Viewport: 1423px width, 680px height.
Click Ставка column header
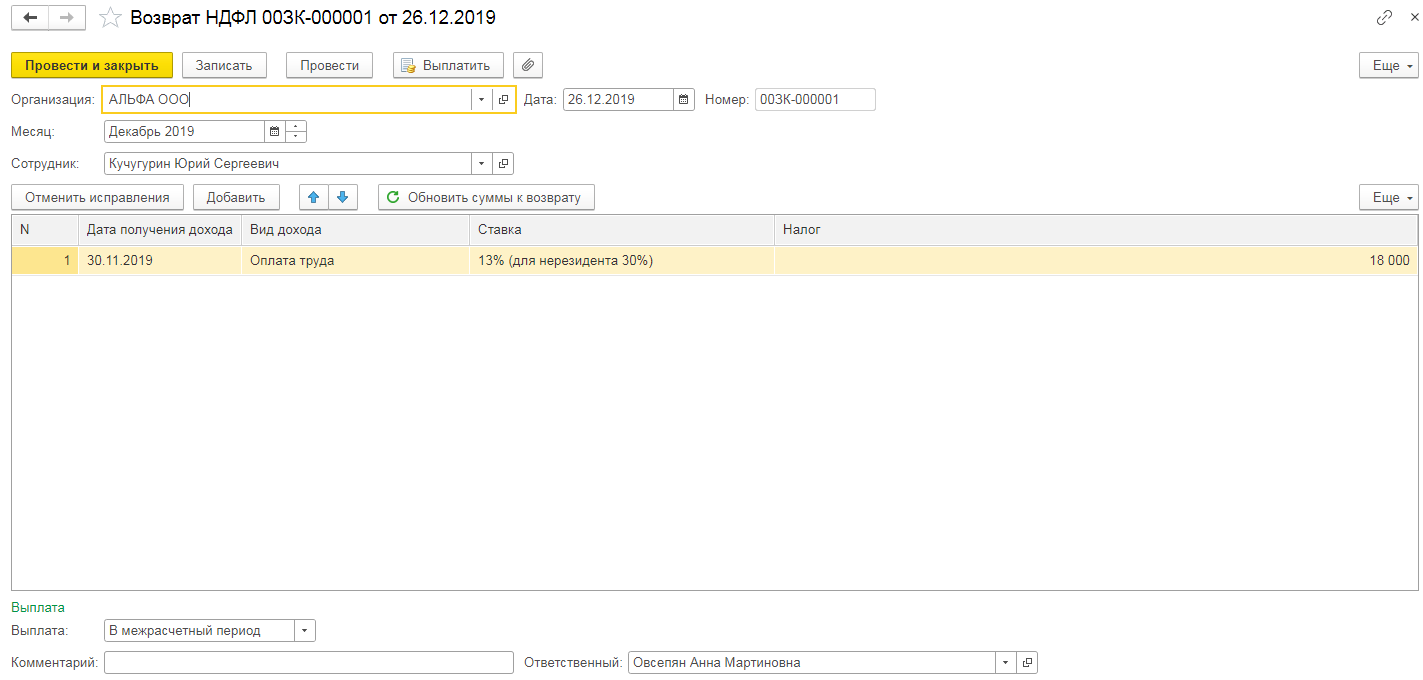coord(622,230)
